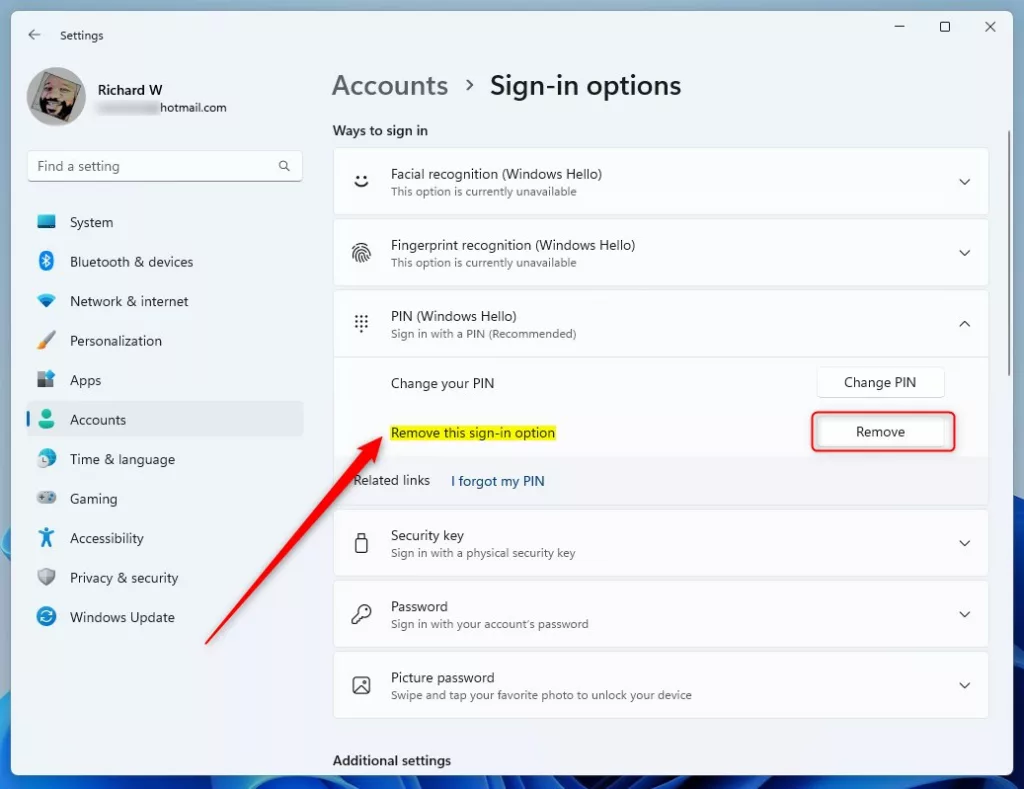The width and height of the screenshot is (1024, 789).
Task: Click the back arrow in Settings
Action: coord(35,35)
